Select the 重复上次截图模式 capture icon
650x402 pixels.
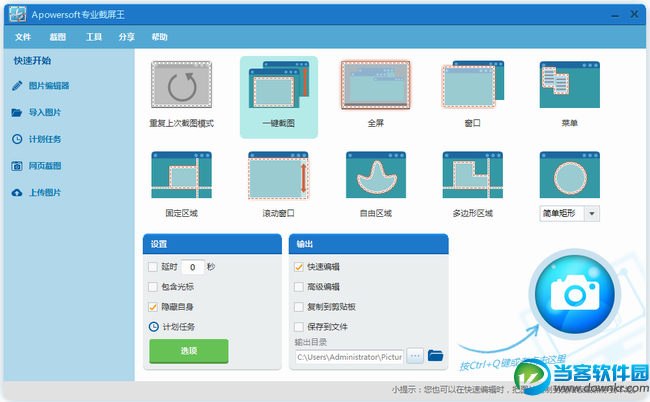(182, 85)
